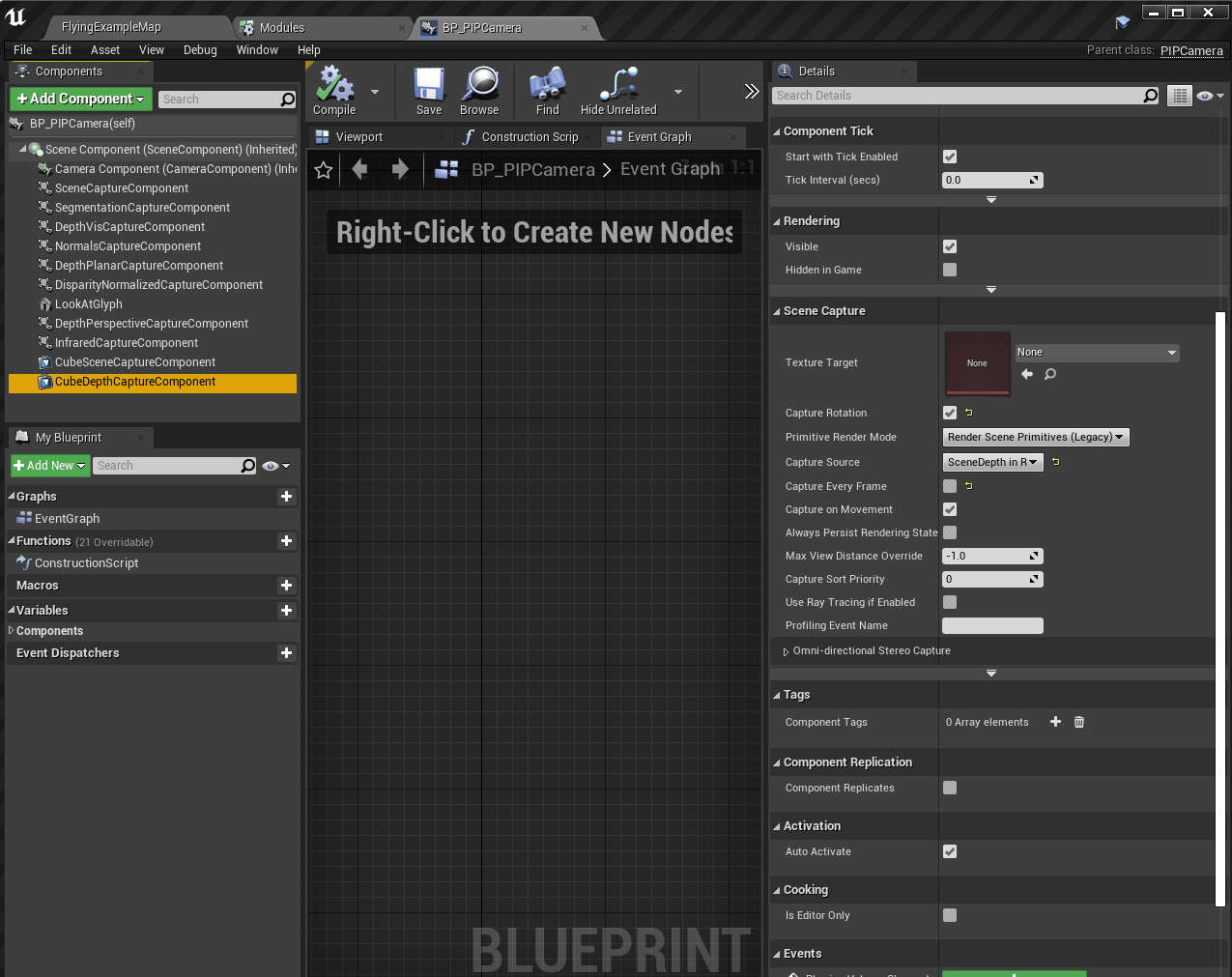Open Details view options eye dropdown
Image resolution: width=1232 pixels, height=977 pixels.
1210,96
